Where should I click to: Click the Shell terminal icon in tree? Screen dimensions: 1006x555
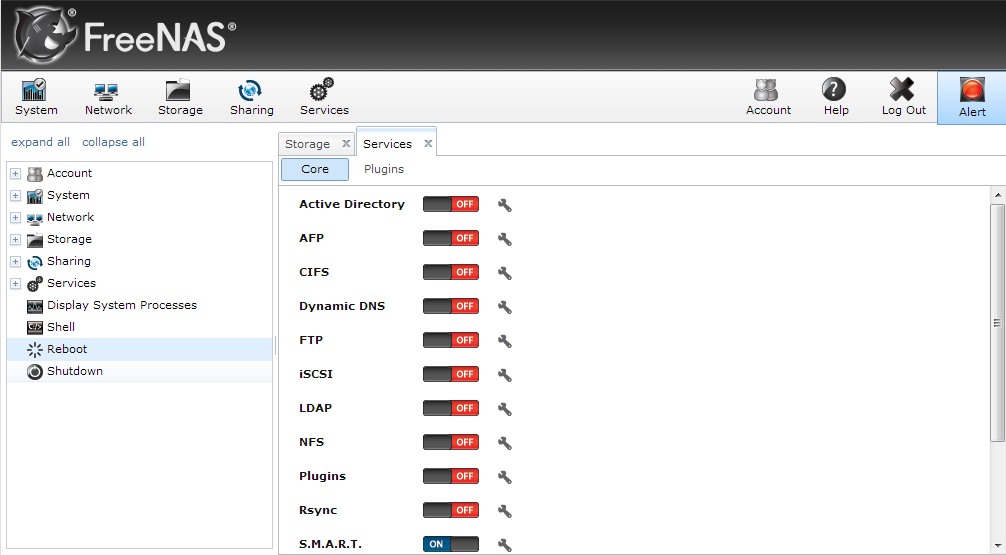tap(35, 327)
